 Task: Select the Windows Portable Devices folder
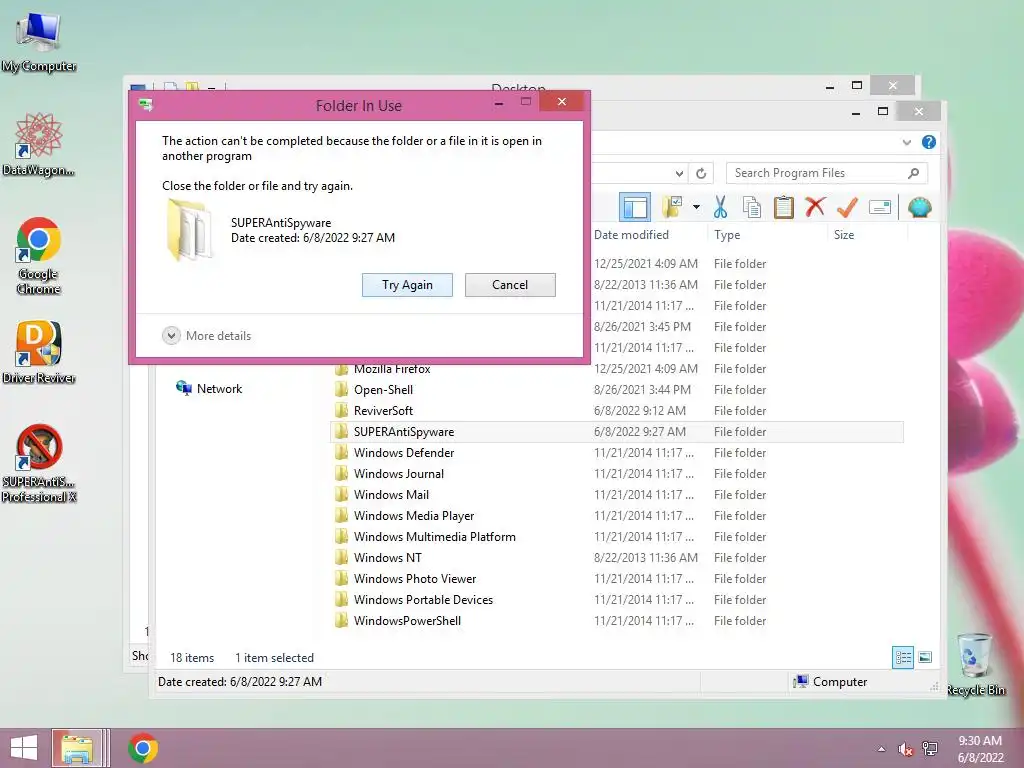coord(423,600)
